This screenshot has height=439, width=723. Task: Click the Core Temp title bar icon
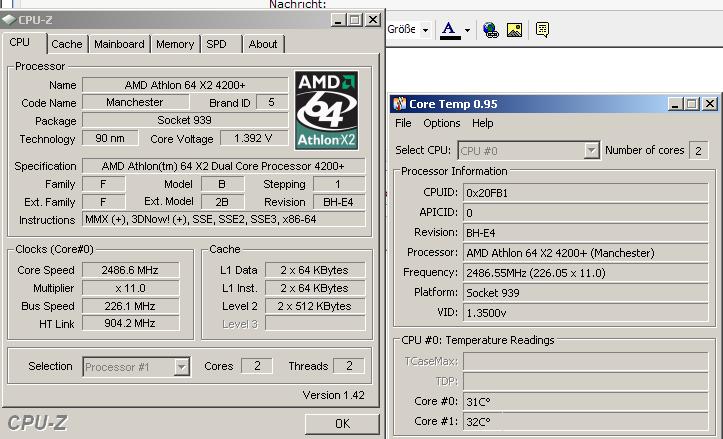(x=399, y=104)
